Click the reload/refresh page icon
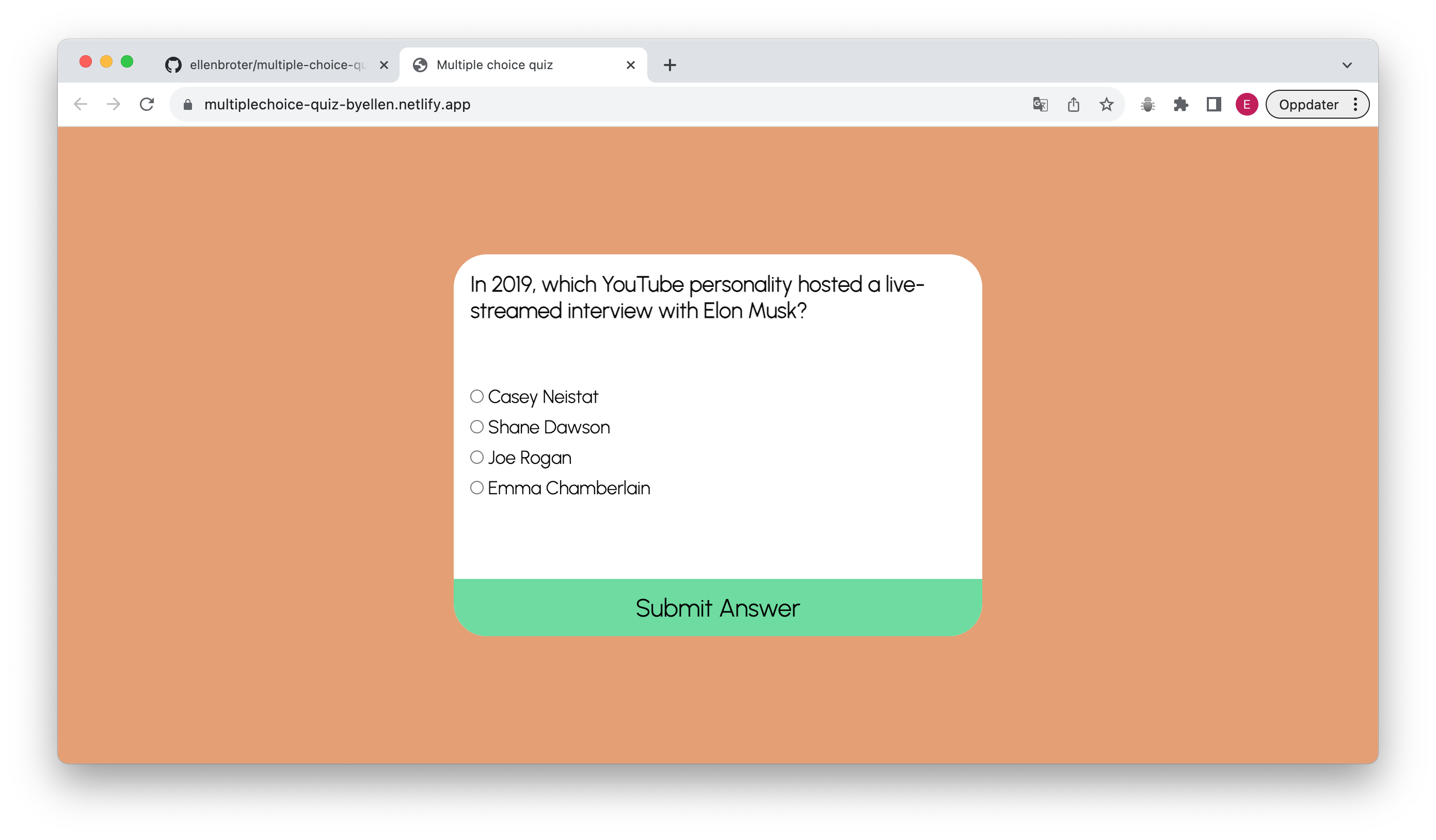The height and width of the screenshot is (840, 1436). (x=146, y=104)
